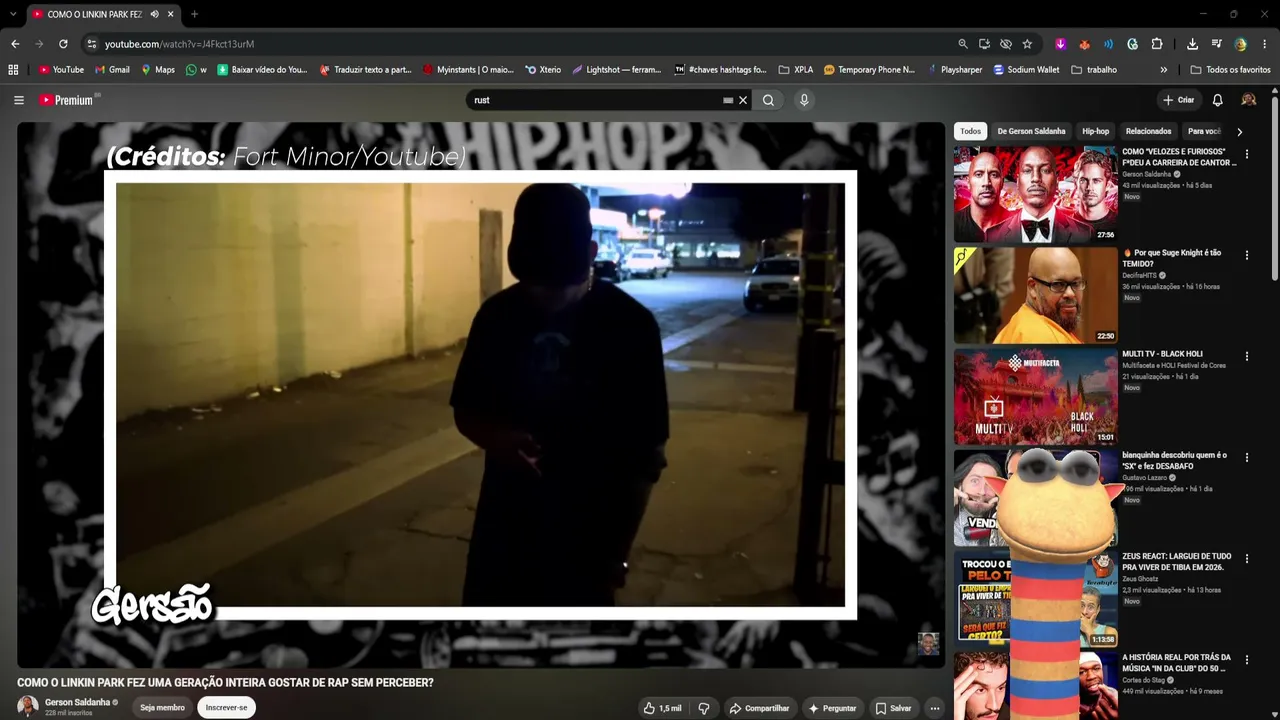
Task: Open options for the bianquinha video
Action: (1246, 458)
